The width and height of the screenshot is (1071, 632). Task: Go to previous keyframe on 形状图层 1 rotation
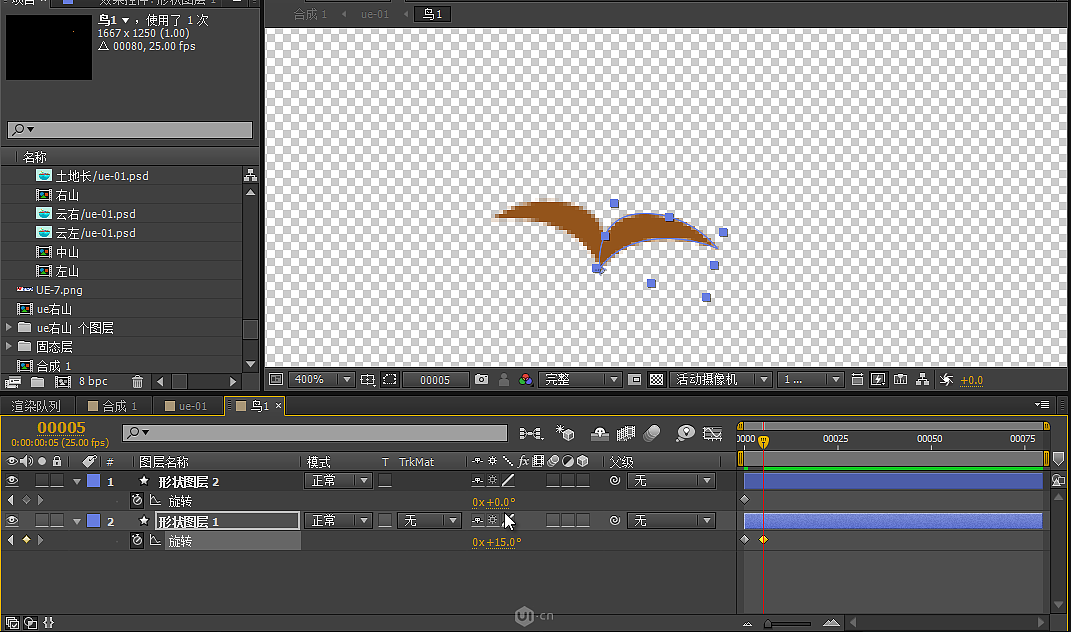[x=10, y=540]
